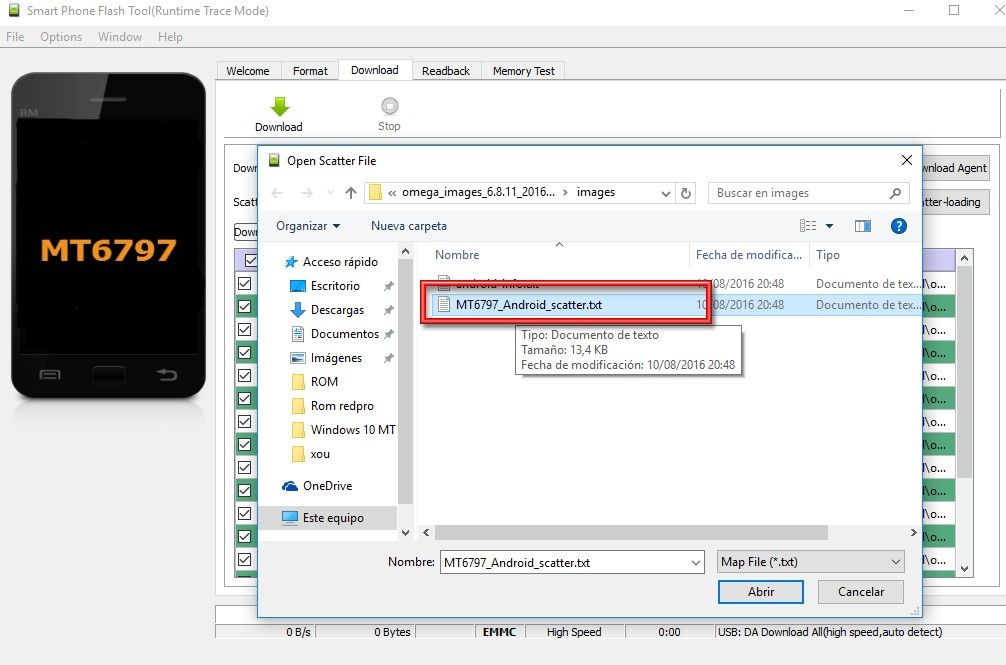Viewport: 1006px width, 665px height.
Task: Close the Open Scatter File dialog
Action: 907,160
